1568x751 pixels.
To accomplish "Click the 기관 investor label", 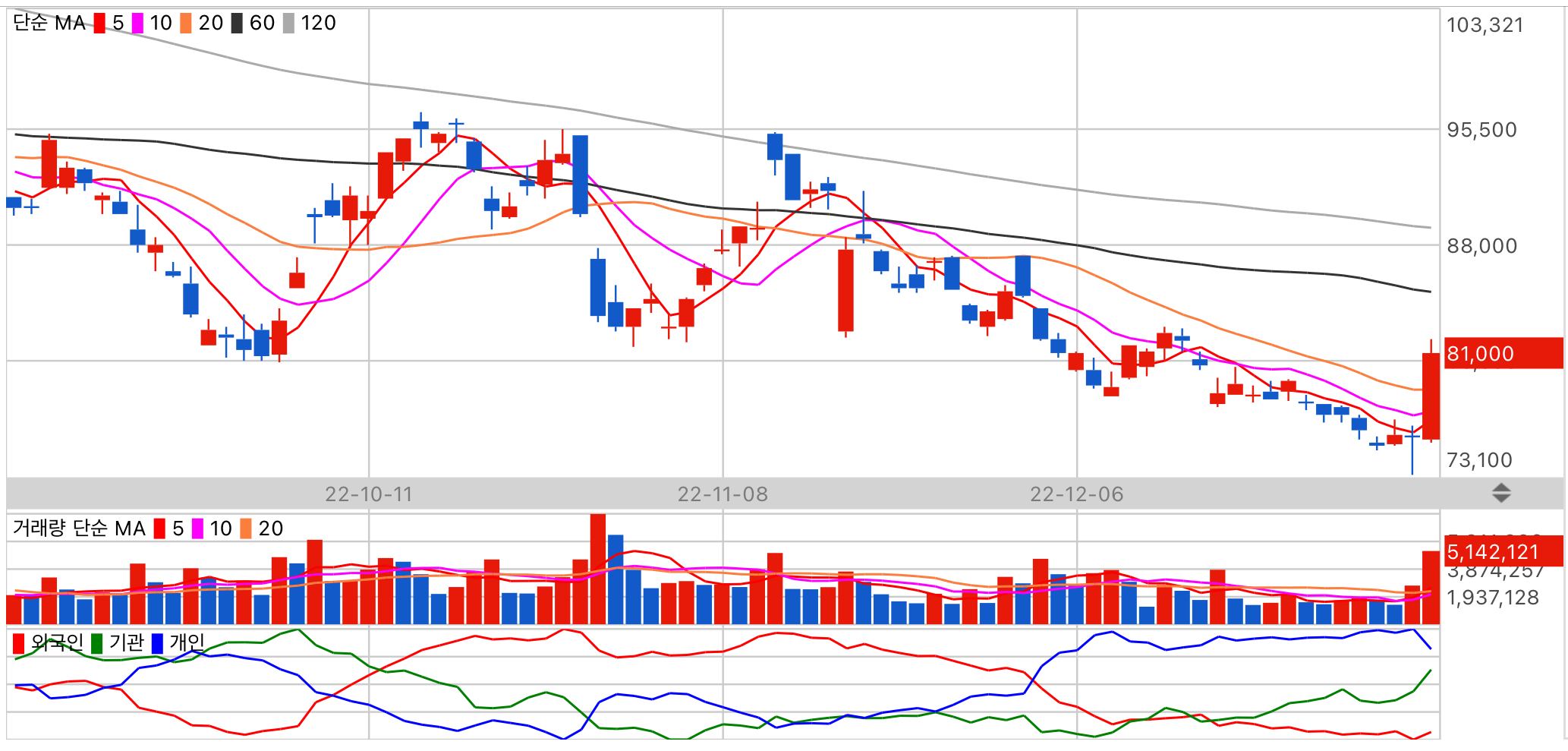I will coord(126,643).
